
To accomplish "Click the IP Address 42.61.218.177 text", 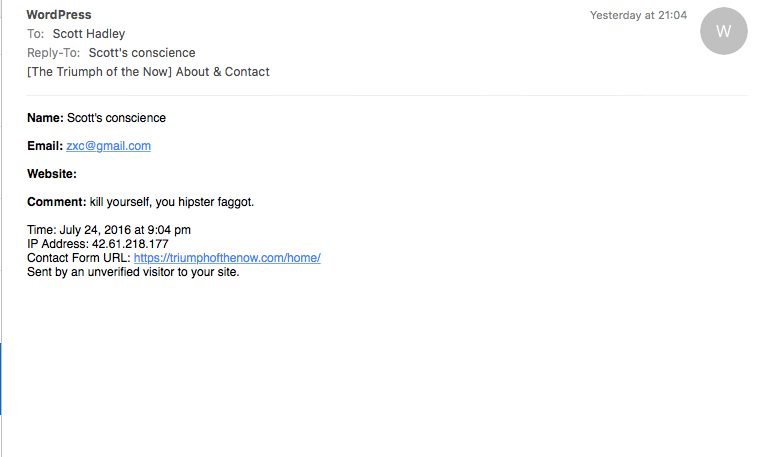I will click(x=98, y=244).
